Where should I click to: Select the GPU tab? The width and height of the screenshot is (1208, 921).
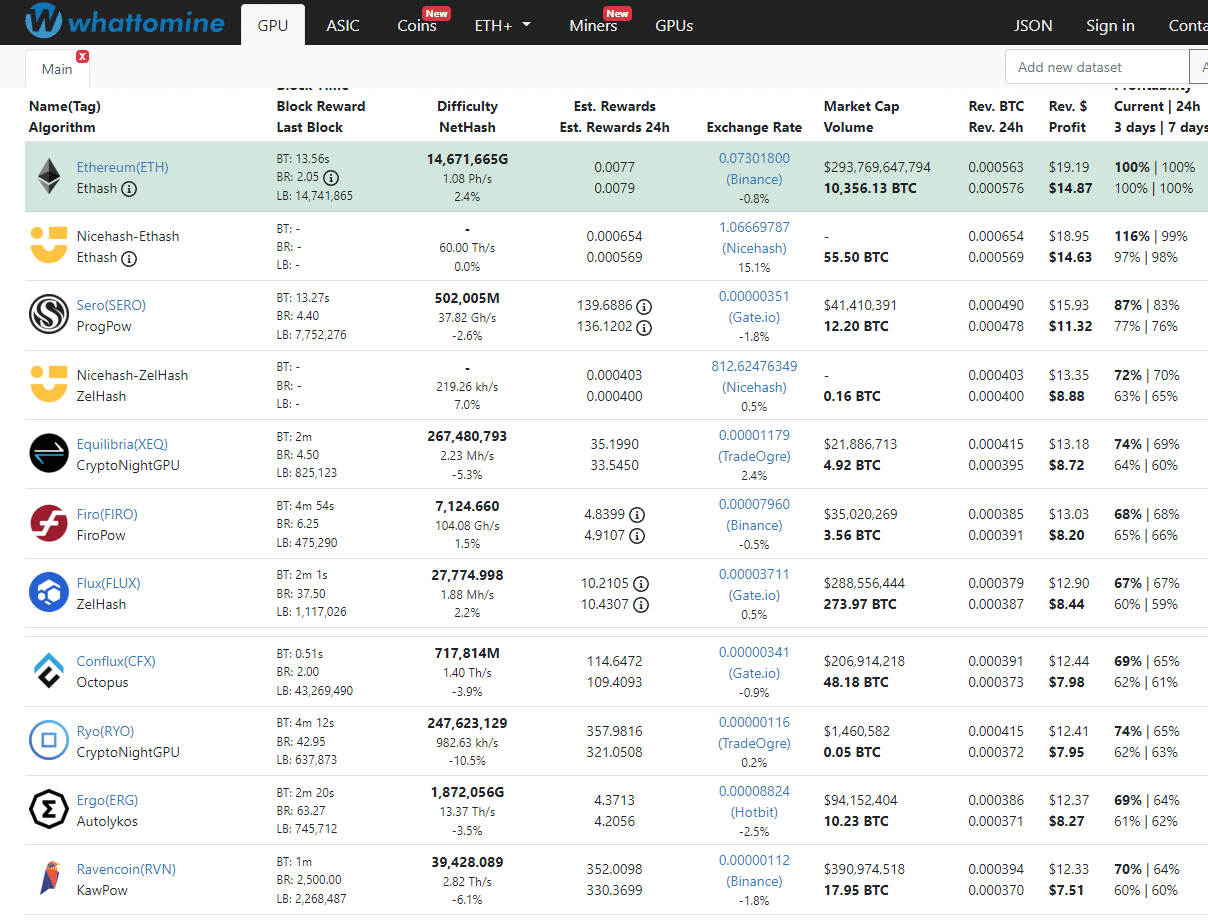coord(273,25)
